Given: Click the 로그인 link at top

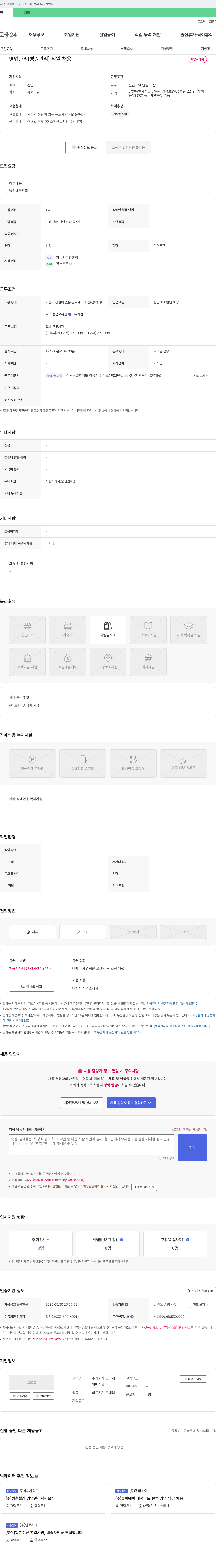Looking at the screenshot, I should coord(201,21).
